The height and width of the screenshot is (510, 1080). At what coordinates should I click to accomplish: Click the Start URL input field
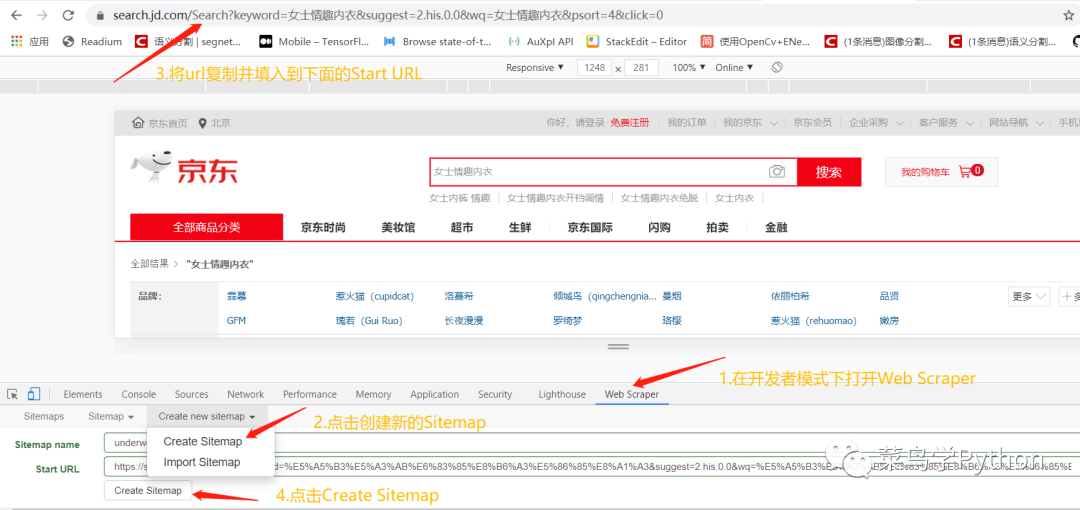point(592,467)
